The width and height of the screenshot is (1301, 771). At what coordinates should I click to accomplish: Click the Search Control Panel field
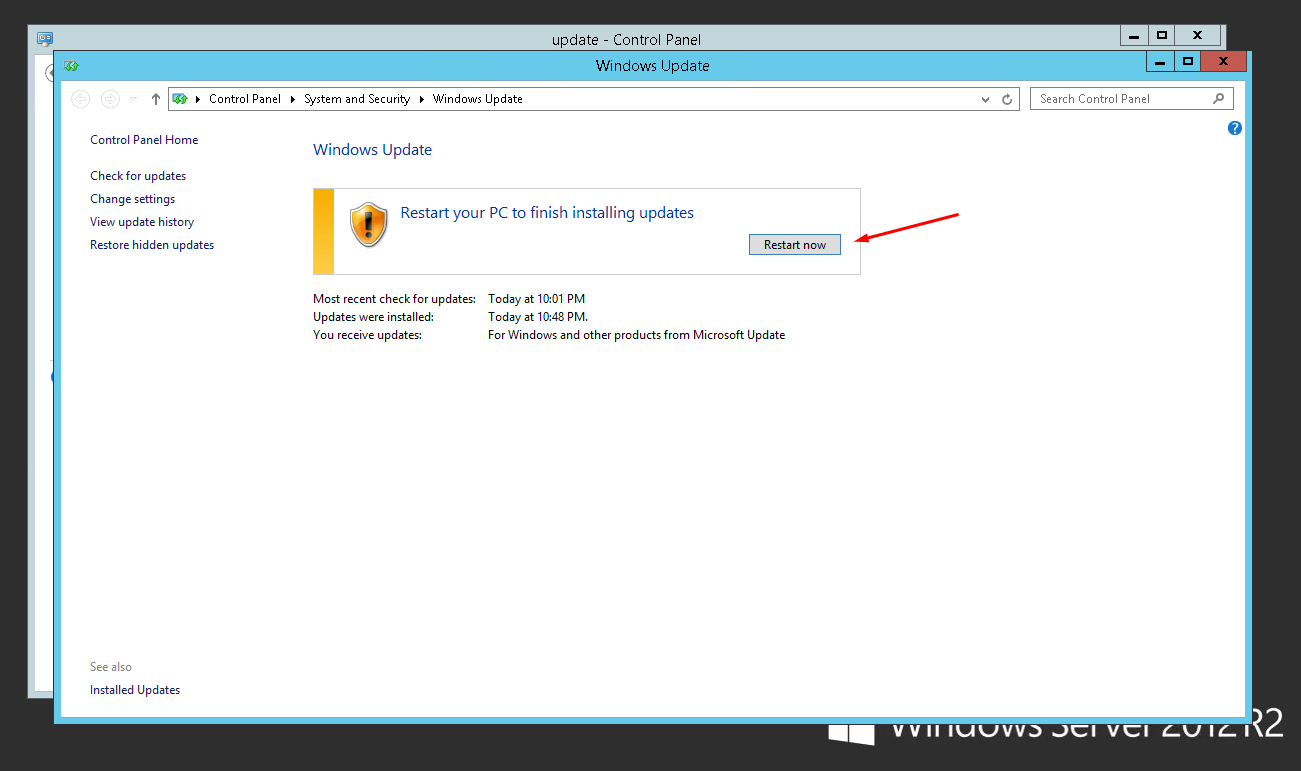1120,99
